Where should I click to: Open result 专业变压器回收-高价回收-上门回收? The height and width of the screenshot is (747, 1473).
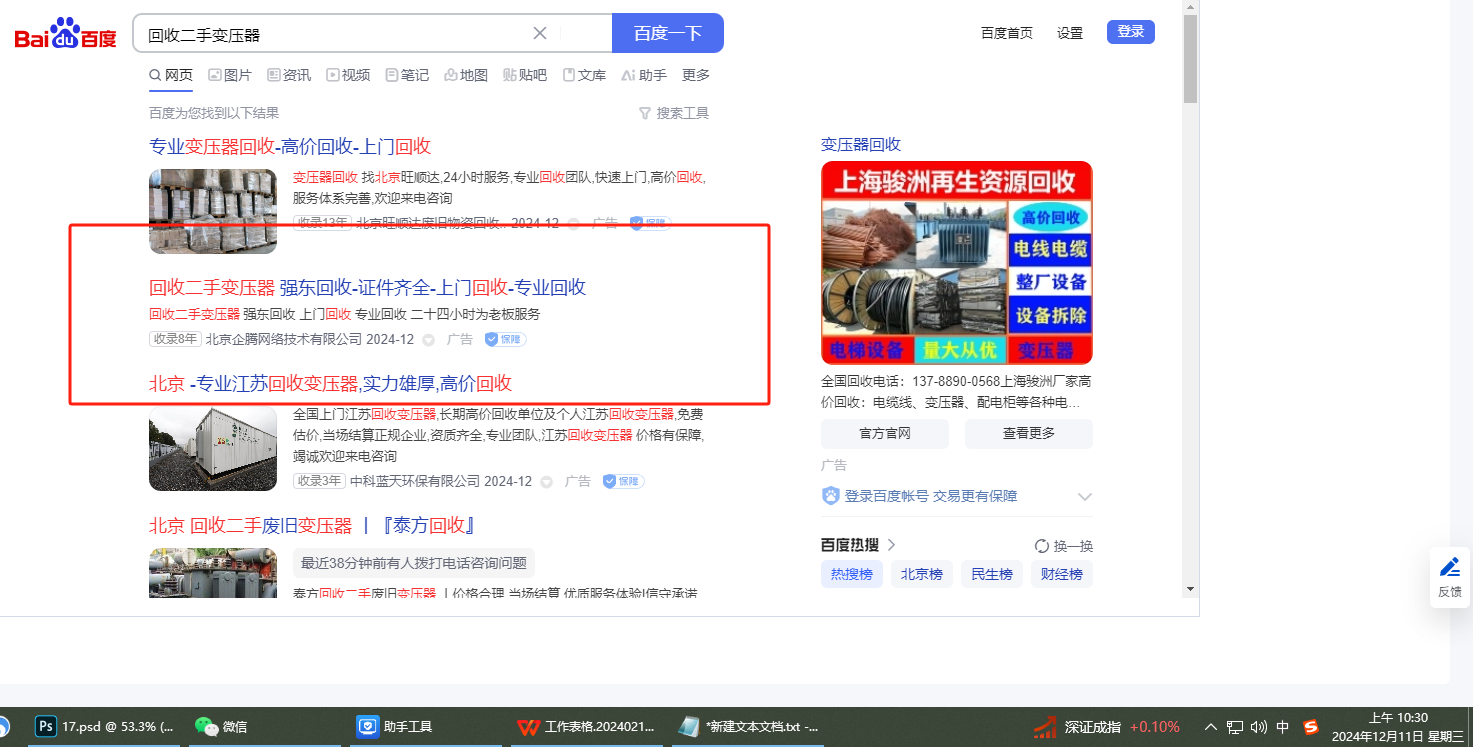[x=290, y=146]
